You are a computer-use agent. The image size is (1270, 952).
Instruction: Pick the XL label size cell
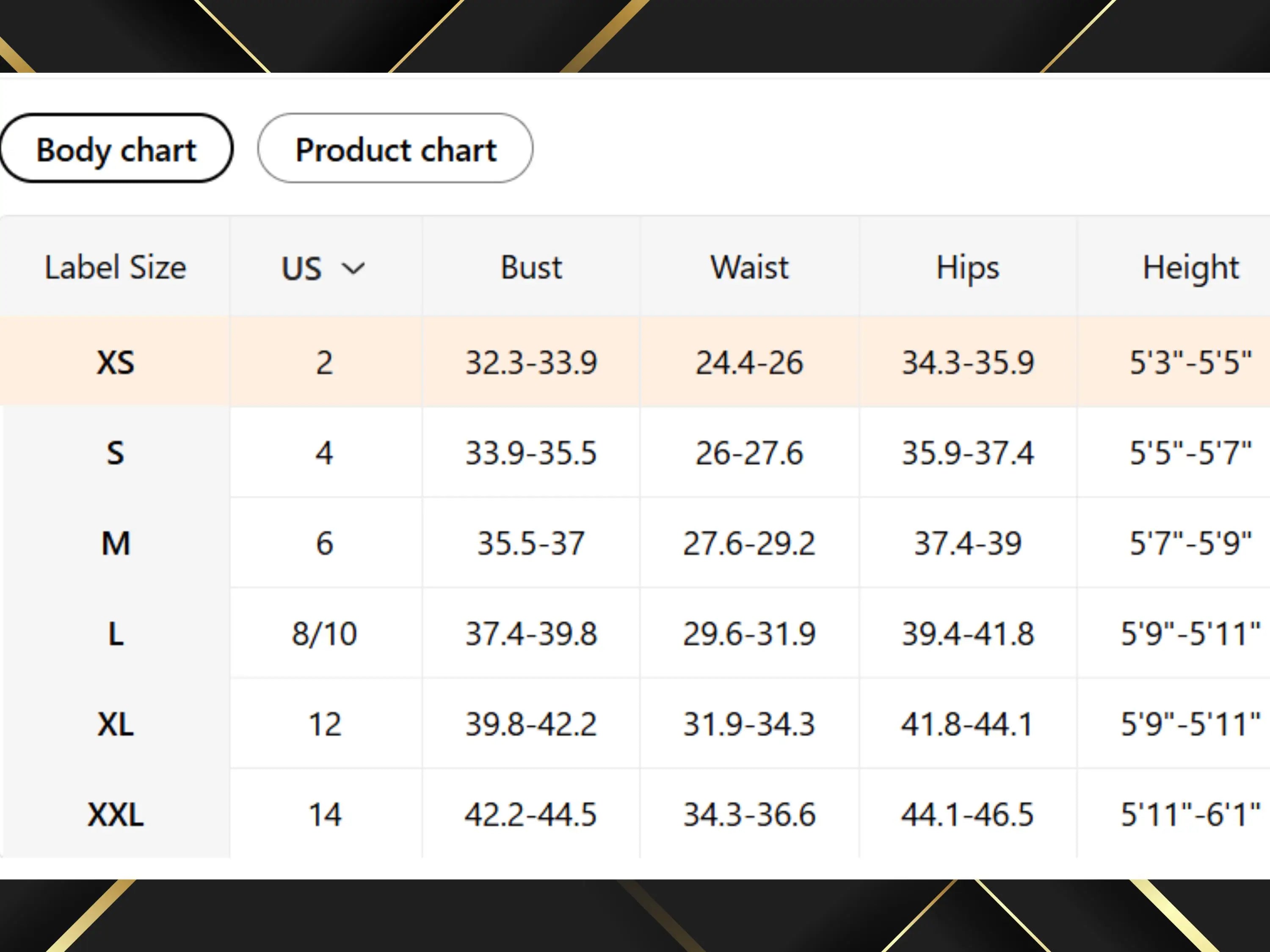coord(116,724)
